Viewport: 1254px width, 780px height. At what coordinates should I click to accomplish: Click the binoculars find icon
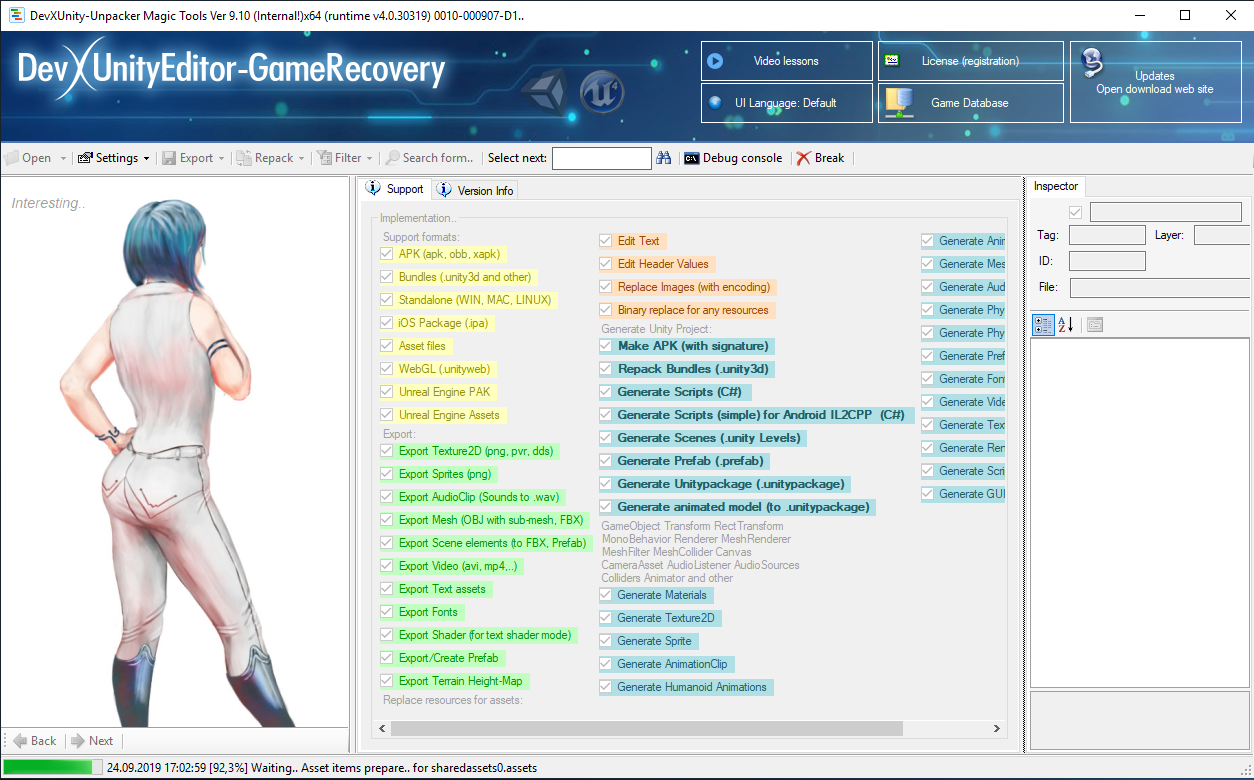(x=664, y=158)
